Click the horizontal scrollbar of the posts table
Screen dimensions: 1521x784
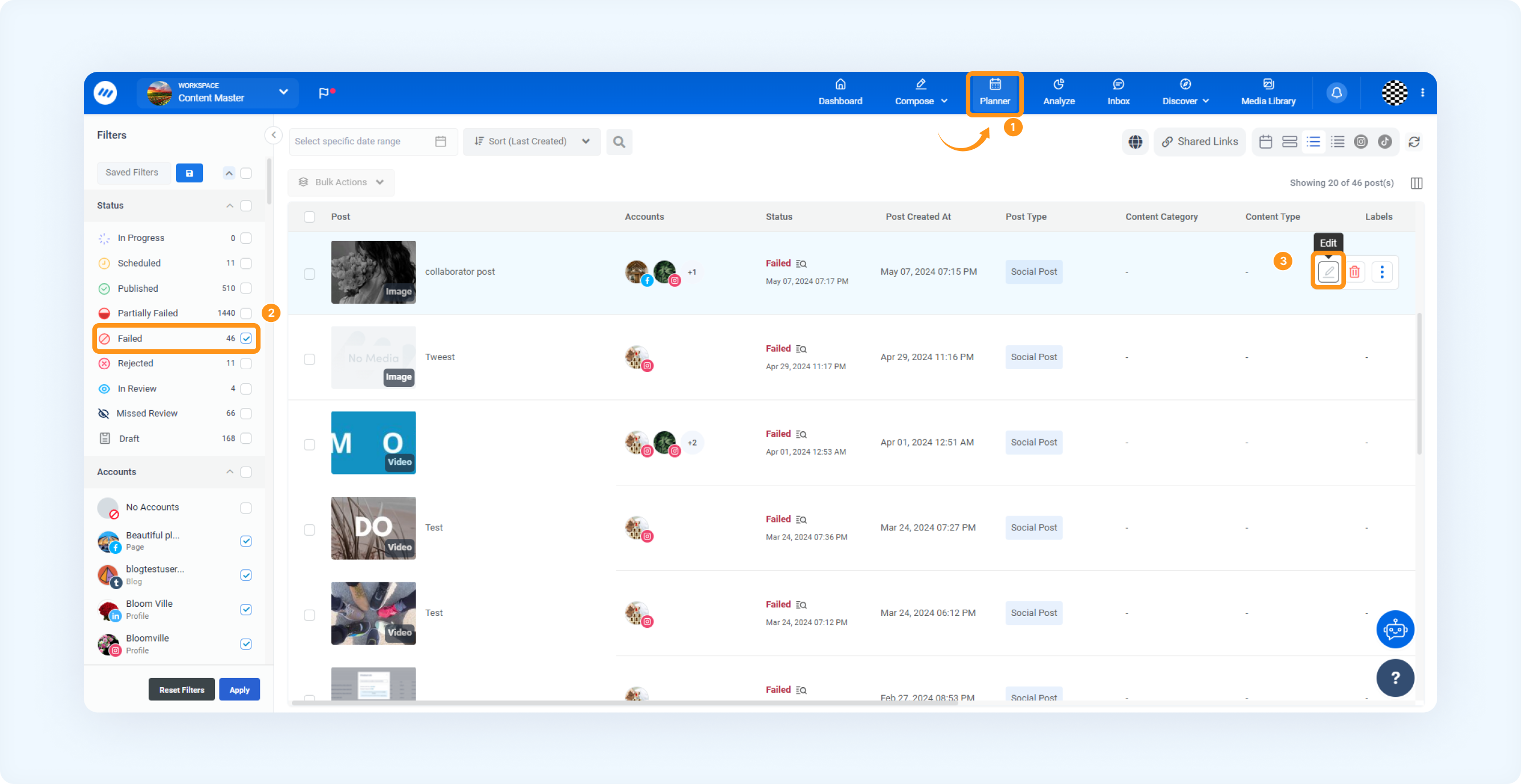point(624,703)
